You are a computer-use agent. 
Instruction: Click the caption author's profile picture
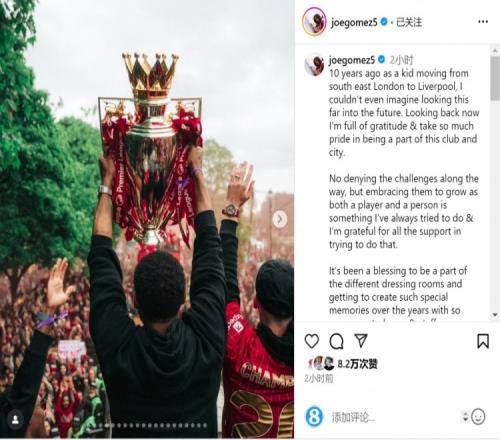tap(314, 65)
